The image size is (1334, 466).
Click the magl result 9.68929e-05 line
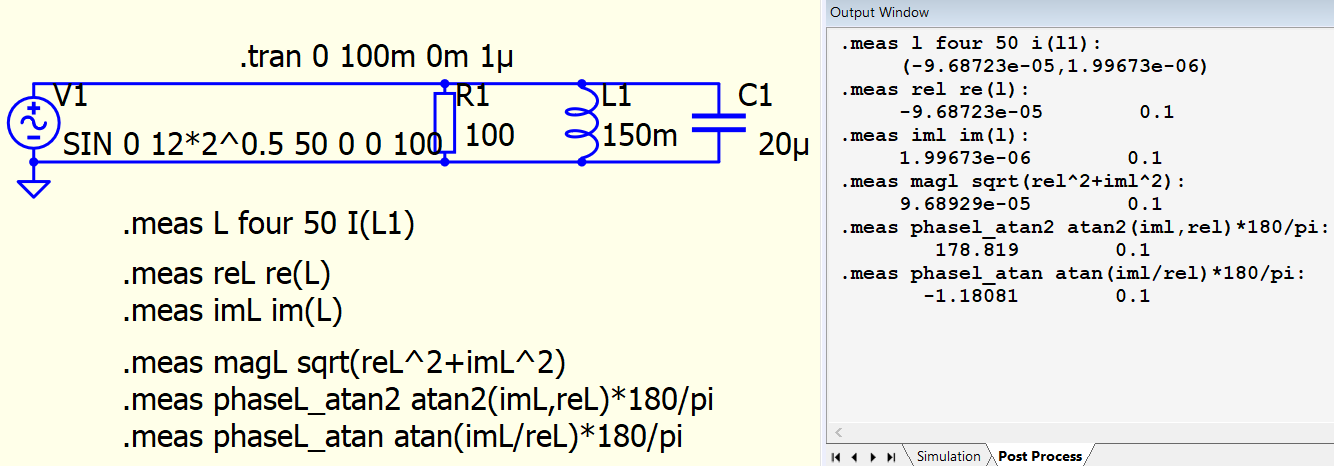tap(1030, 204)
